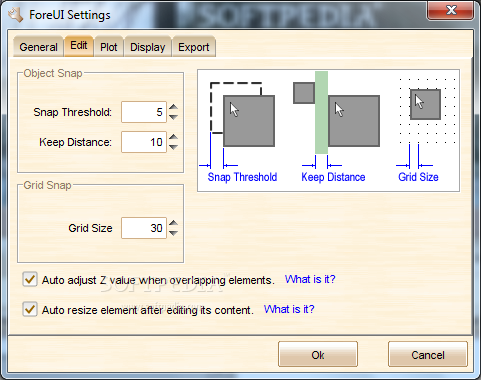Increase Grid Size with up arrow
This screenshot has height=380, width=481.
click(173, 223)
